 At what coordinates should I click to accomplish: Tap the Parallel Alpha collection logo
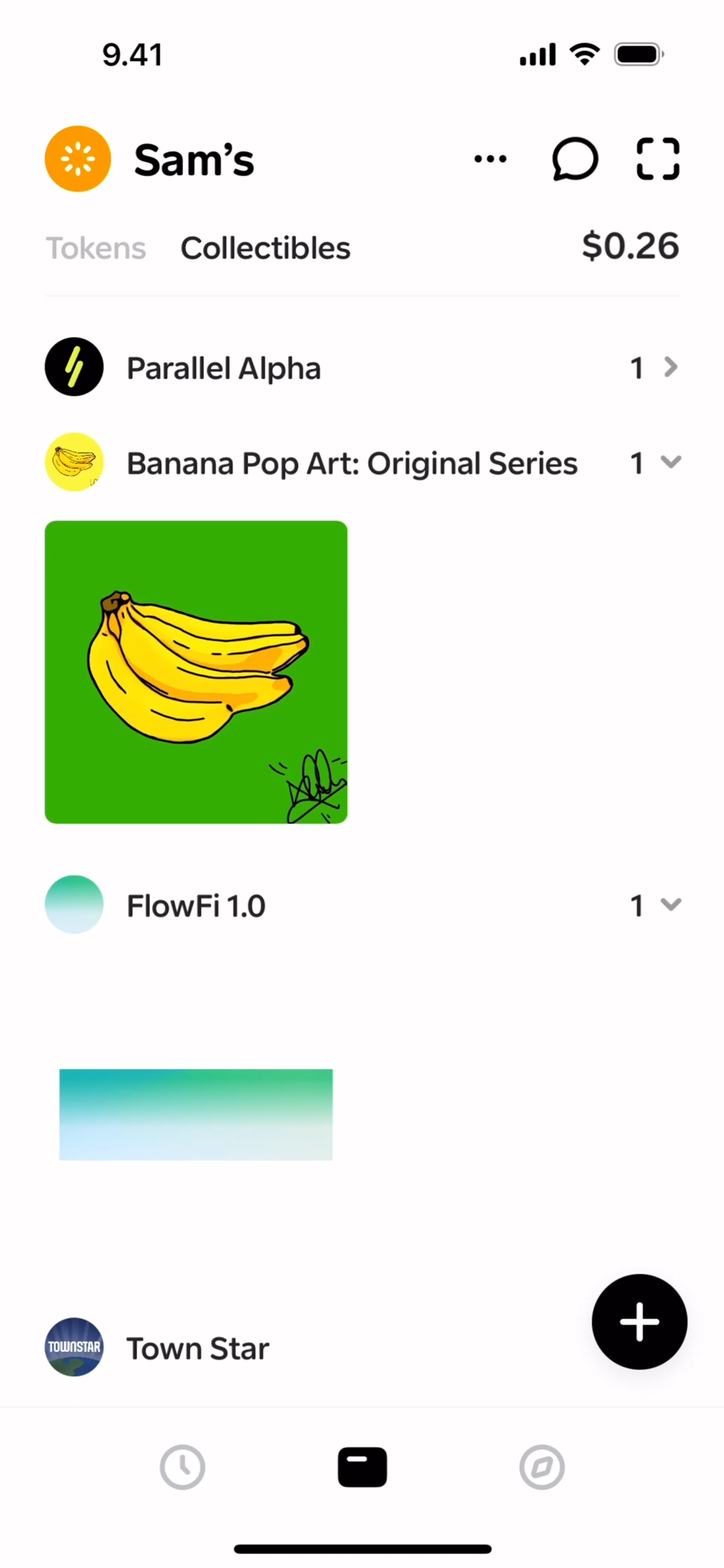pos(74,367)
